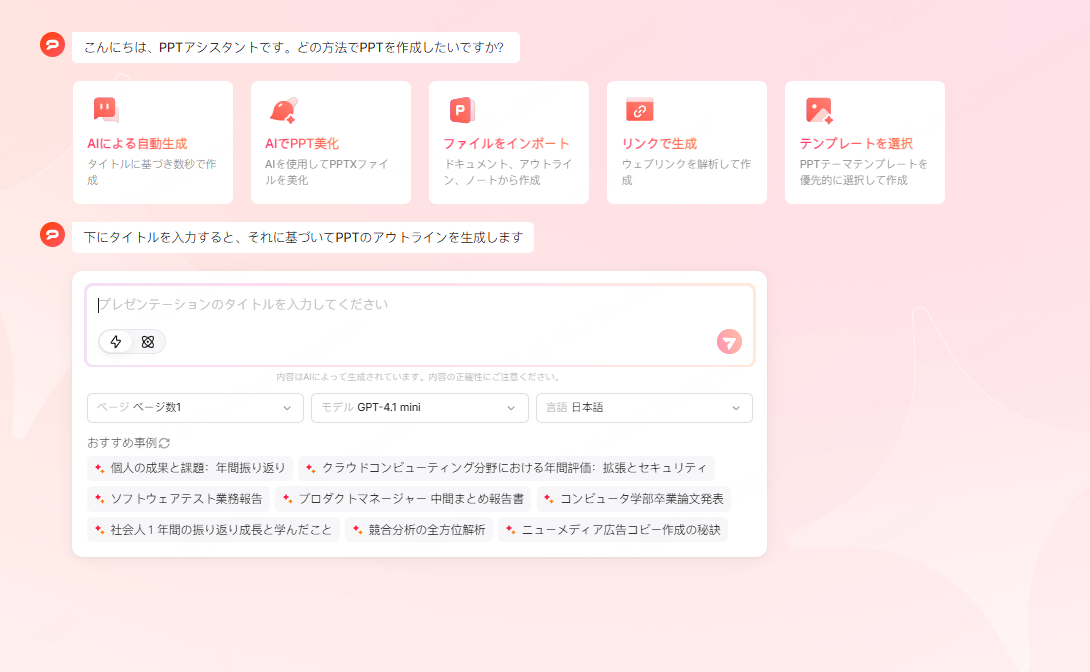Screen dimensions: 1090x672
Task: Click the send arrow in the title box
Action: pos(730,342)
